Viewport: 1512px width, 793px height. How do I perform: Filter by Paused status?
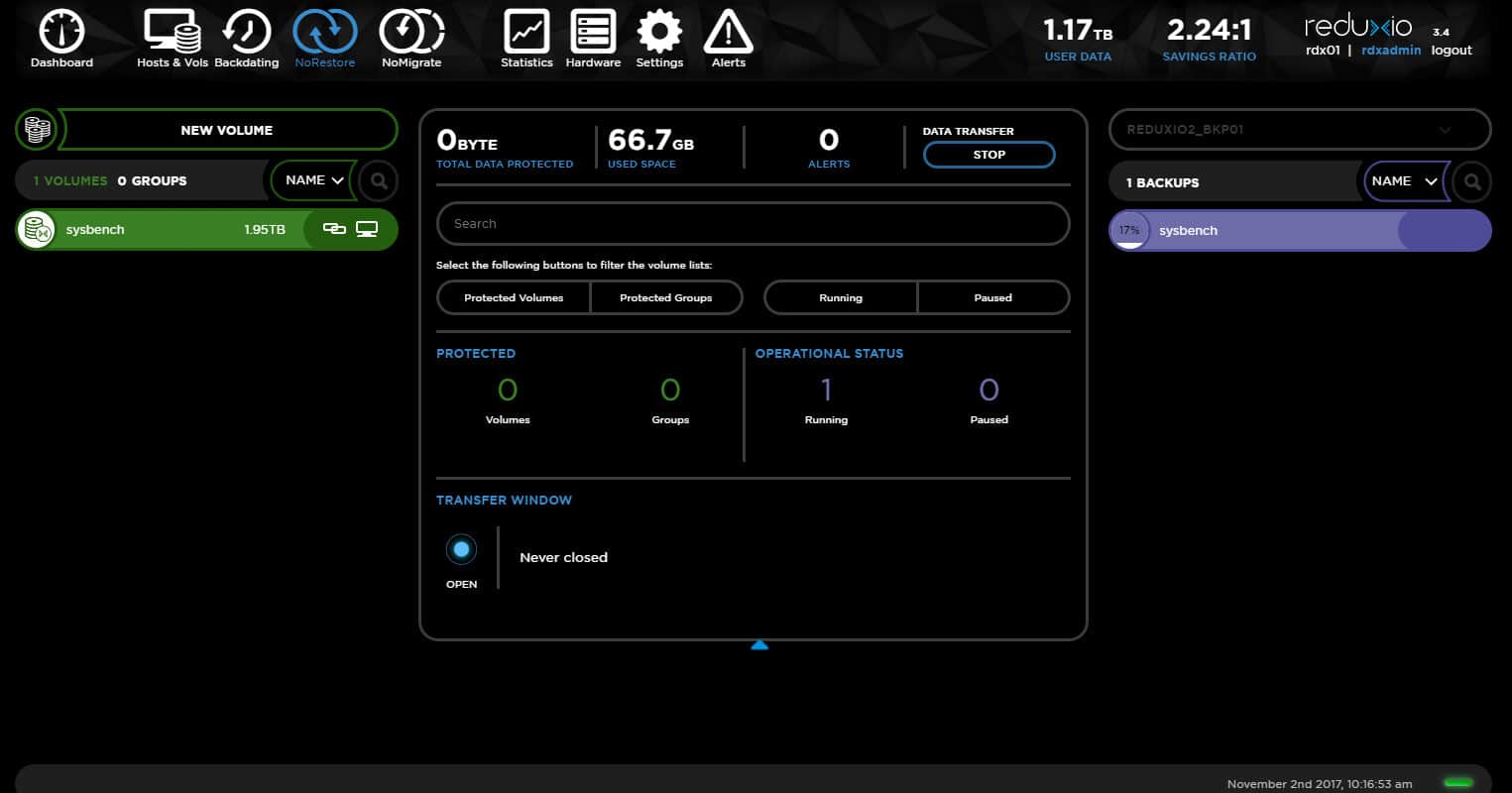tap(993, 297)
